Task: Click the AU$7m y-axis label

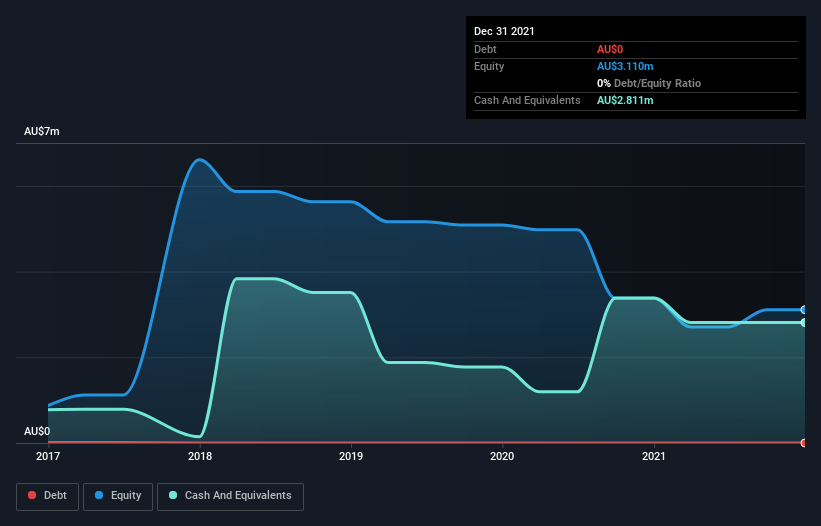Action: point(42,131)
